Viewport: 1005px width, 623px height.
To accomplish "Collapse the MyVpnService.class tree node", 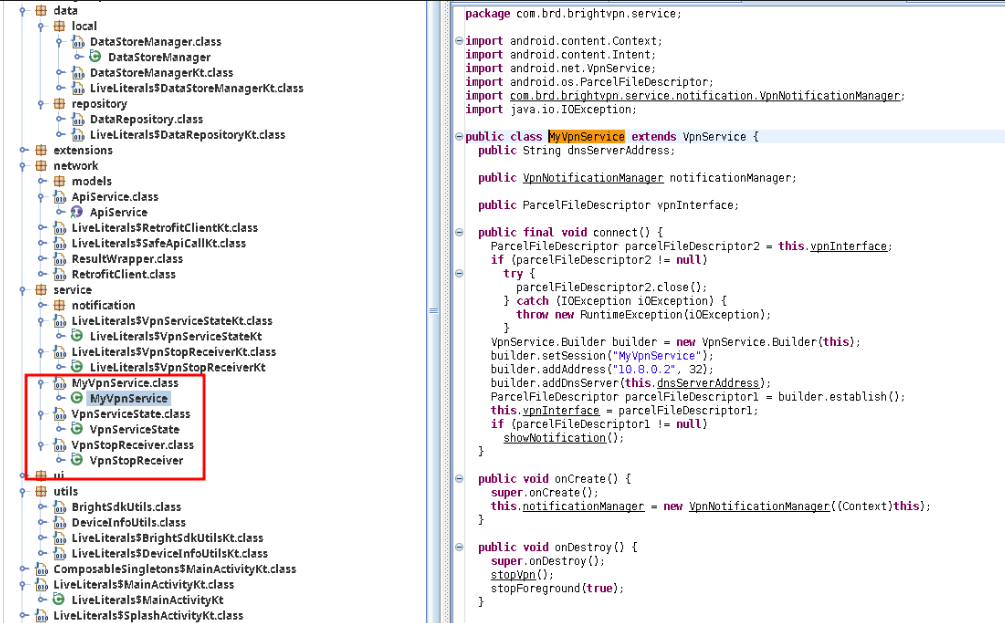I will tap(41, 383).
